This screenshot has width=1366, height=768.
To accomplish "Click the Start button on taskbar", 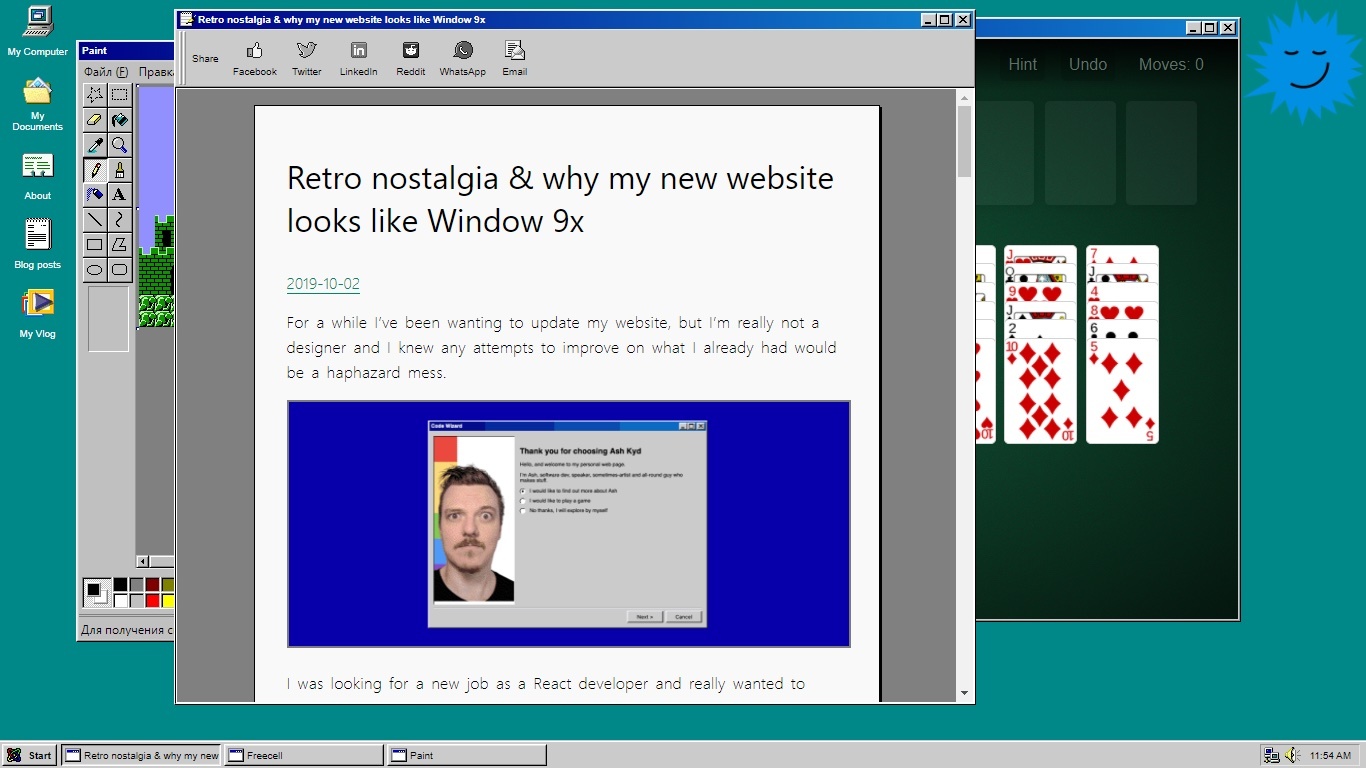I will click(29, 755).
